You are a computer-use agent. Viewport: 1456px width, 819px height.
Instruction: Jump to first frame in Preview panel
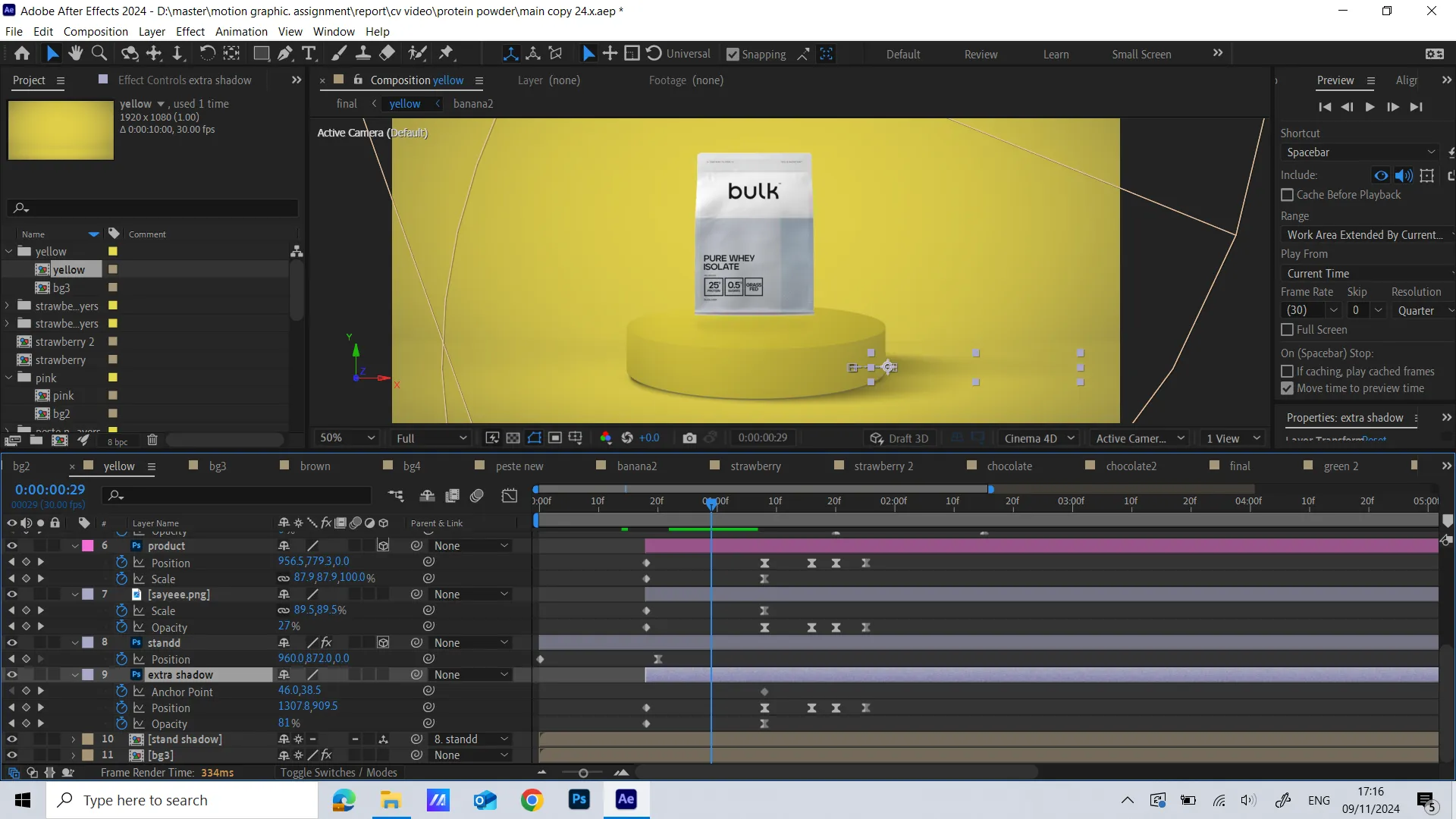point(1325,107)
